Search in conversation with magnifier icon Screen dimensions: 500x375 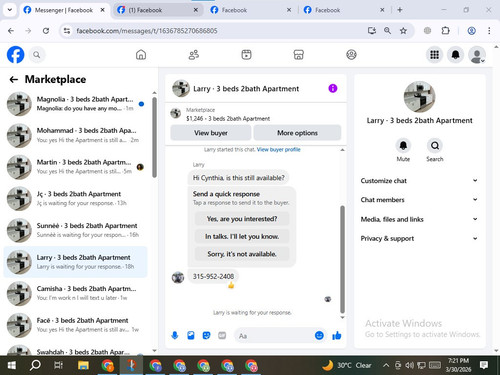coord(435,146)
